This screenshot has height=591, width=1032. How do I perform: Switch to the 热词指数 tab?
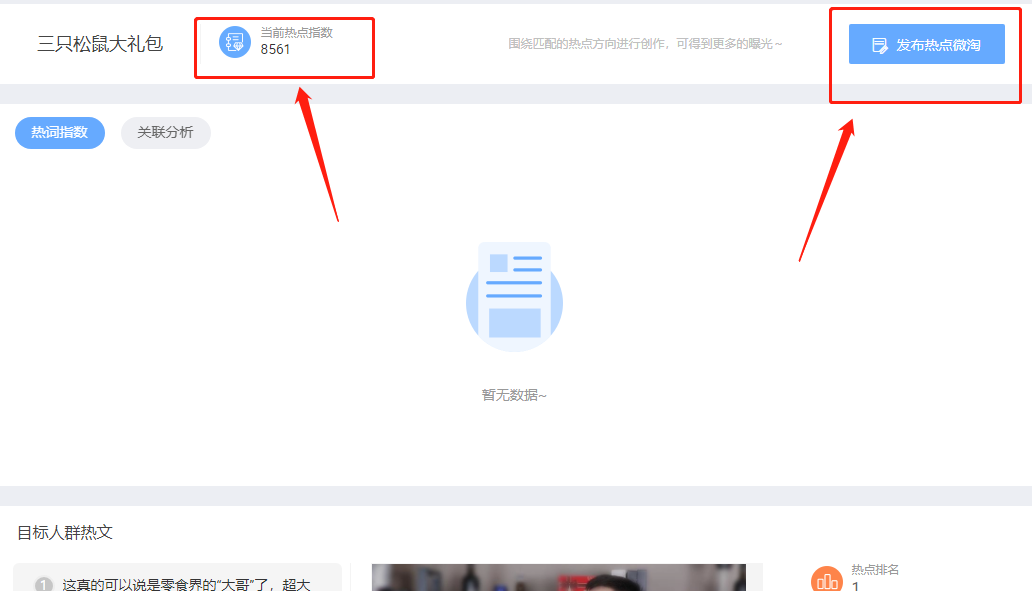pos(60,132)
